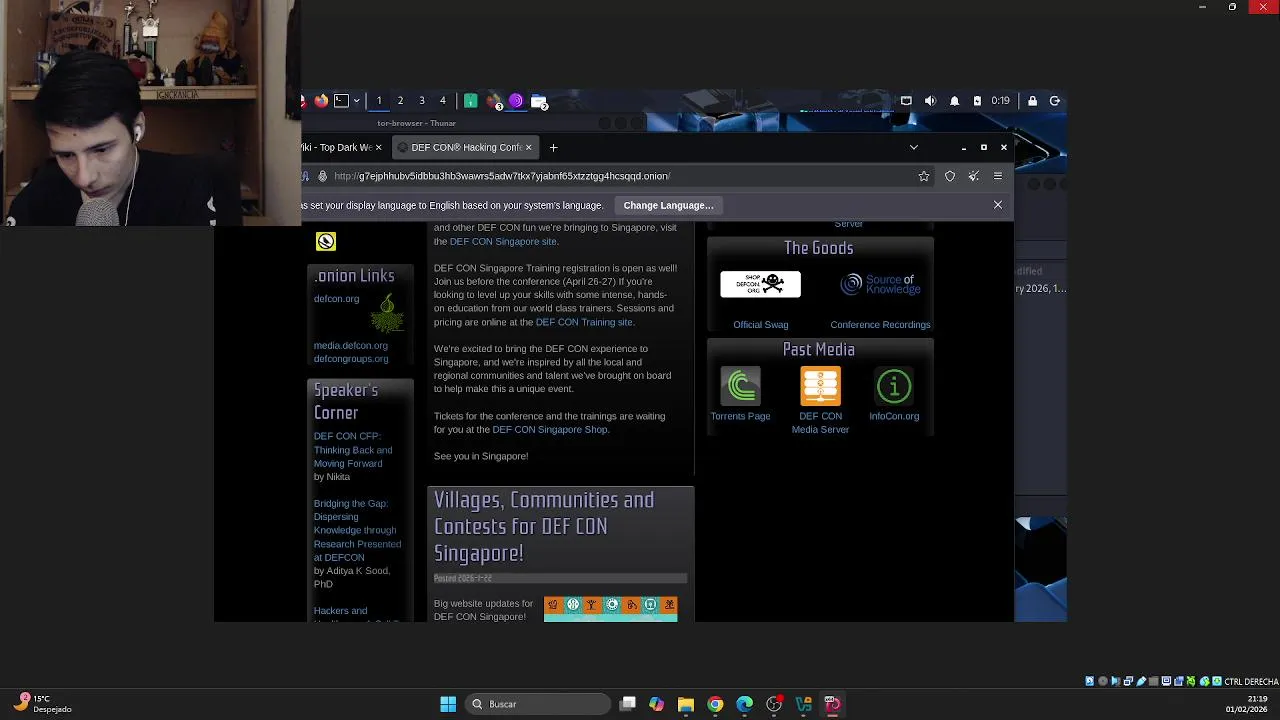This screenshot has width=1280, height=720.
Task: Focus the .onion address URL field
Action: click(x=620, y=176)
